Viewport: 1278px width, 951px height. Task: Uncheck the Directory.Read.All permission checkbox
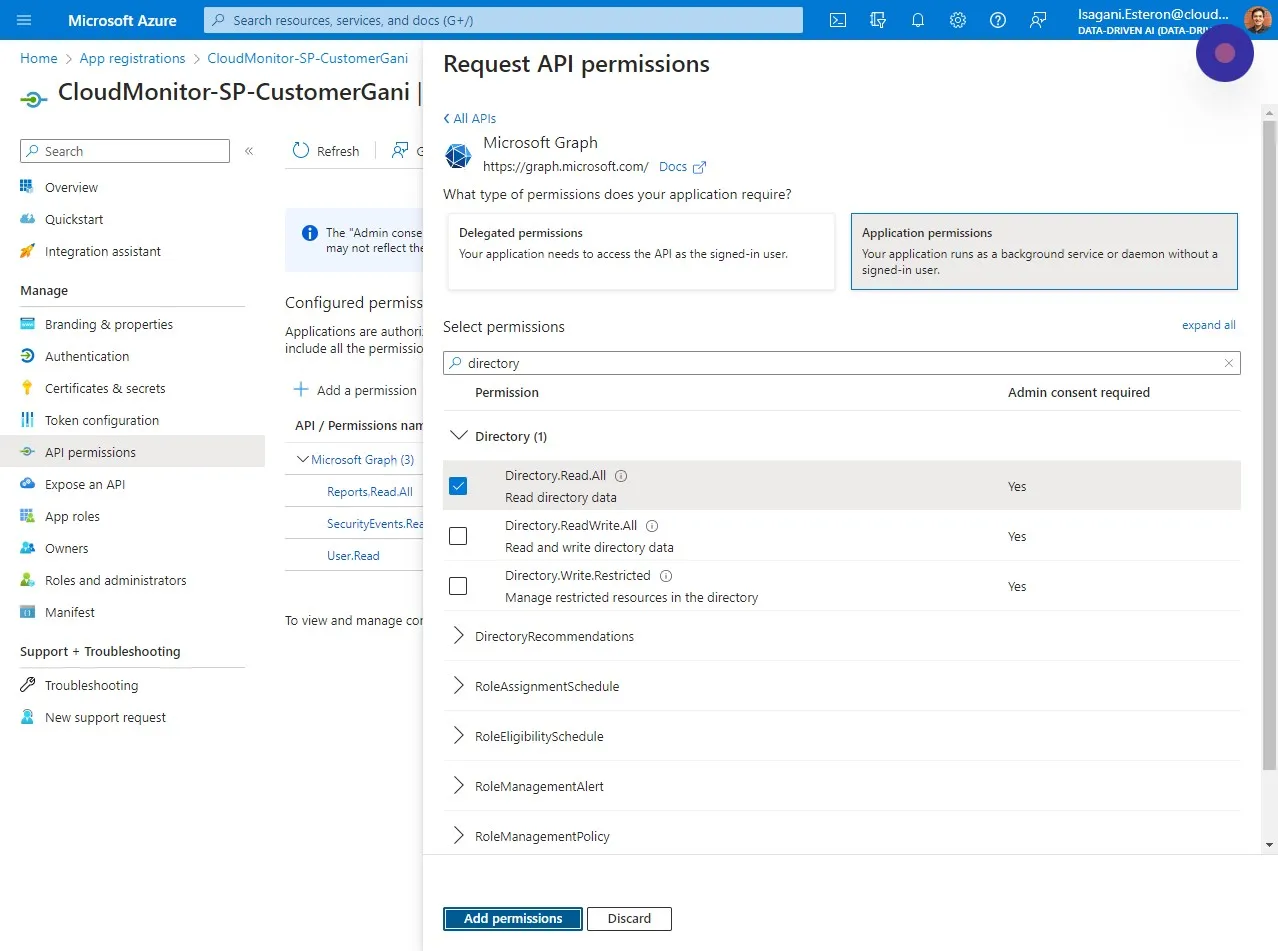coord(458,486)
